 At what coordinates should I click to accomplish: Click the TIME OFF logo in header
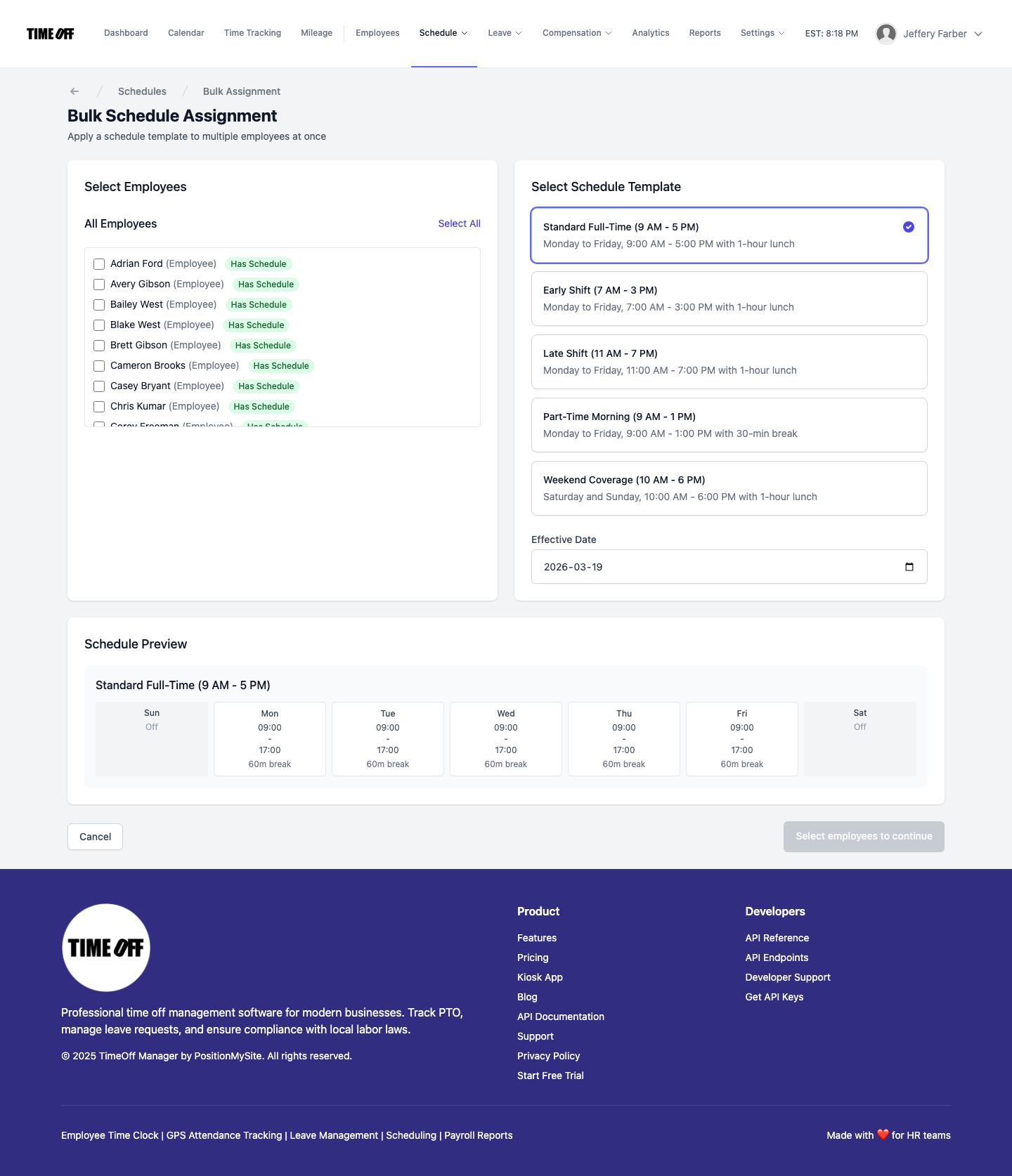click(51, 34)
